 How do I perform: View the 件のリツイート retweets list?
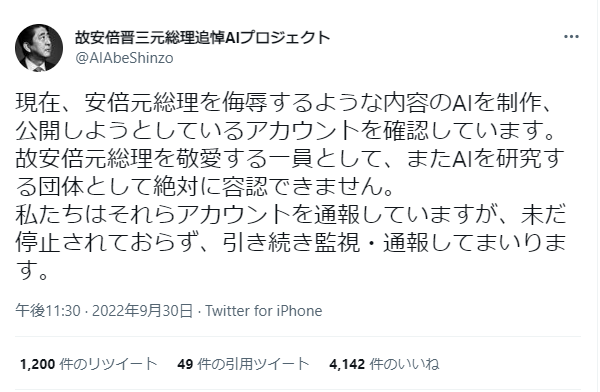point(108,364)
